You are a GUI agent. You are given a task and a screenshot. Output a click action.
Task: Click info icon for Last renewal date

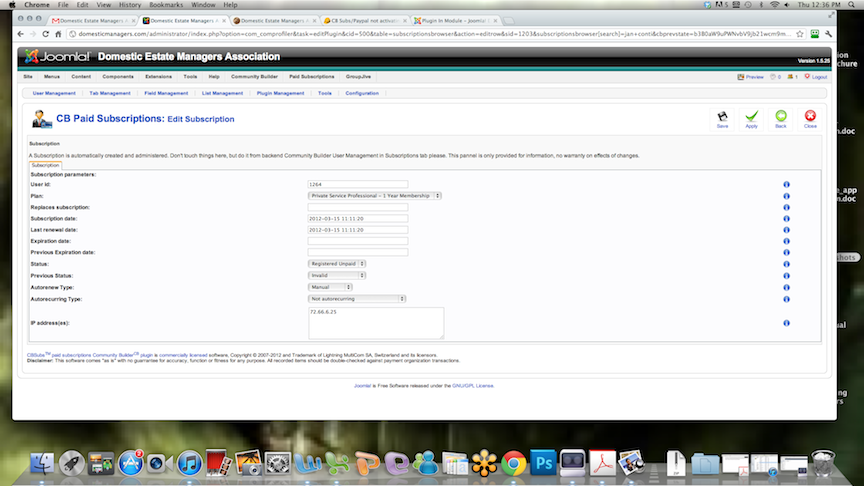coord(786,230)
